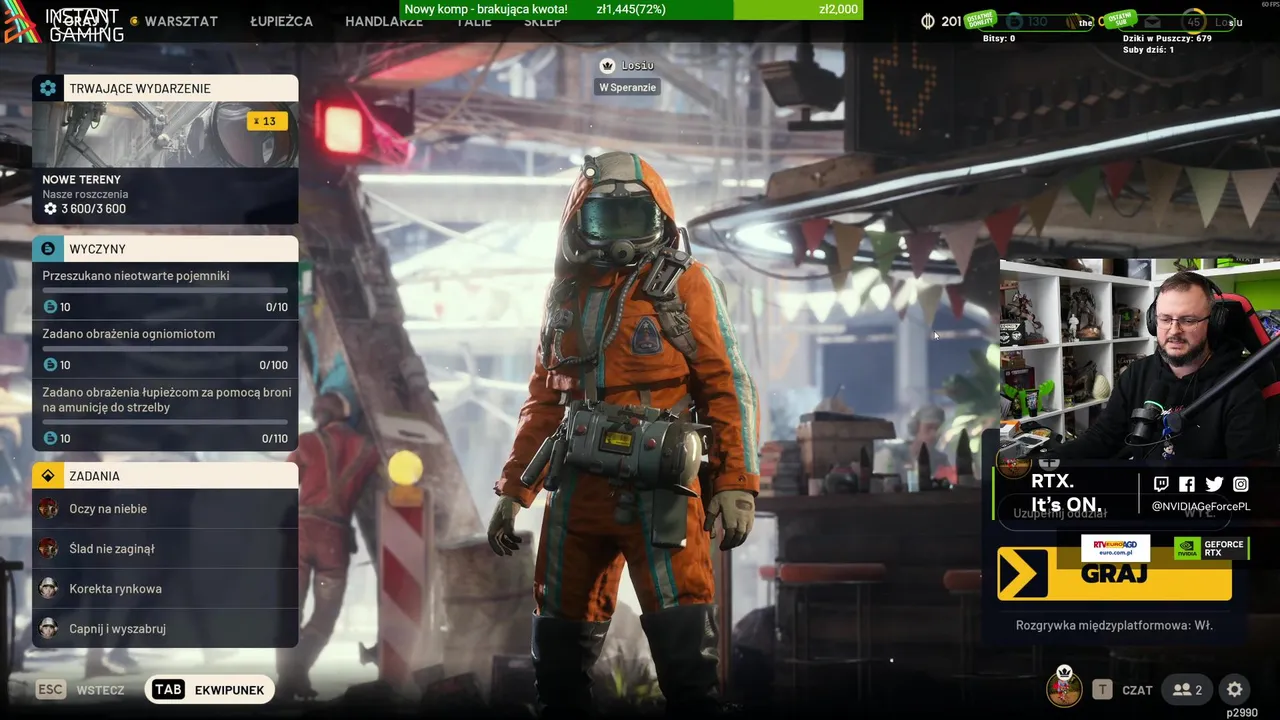Click the 3 600/3 600 event progress text
This screenshot has height=720, width=1280.
pyautogui.click(x=93, y=209)
